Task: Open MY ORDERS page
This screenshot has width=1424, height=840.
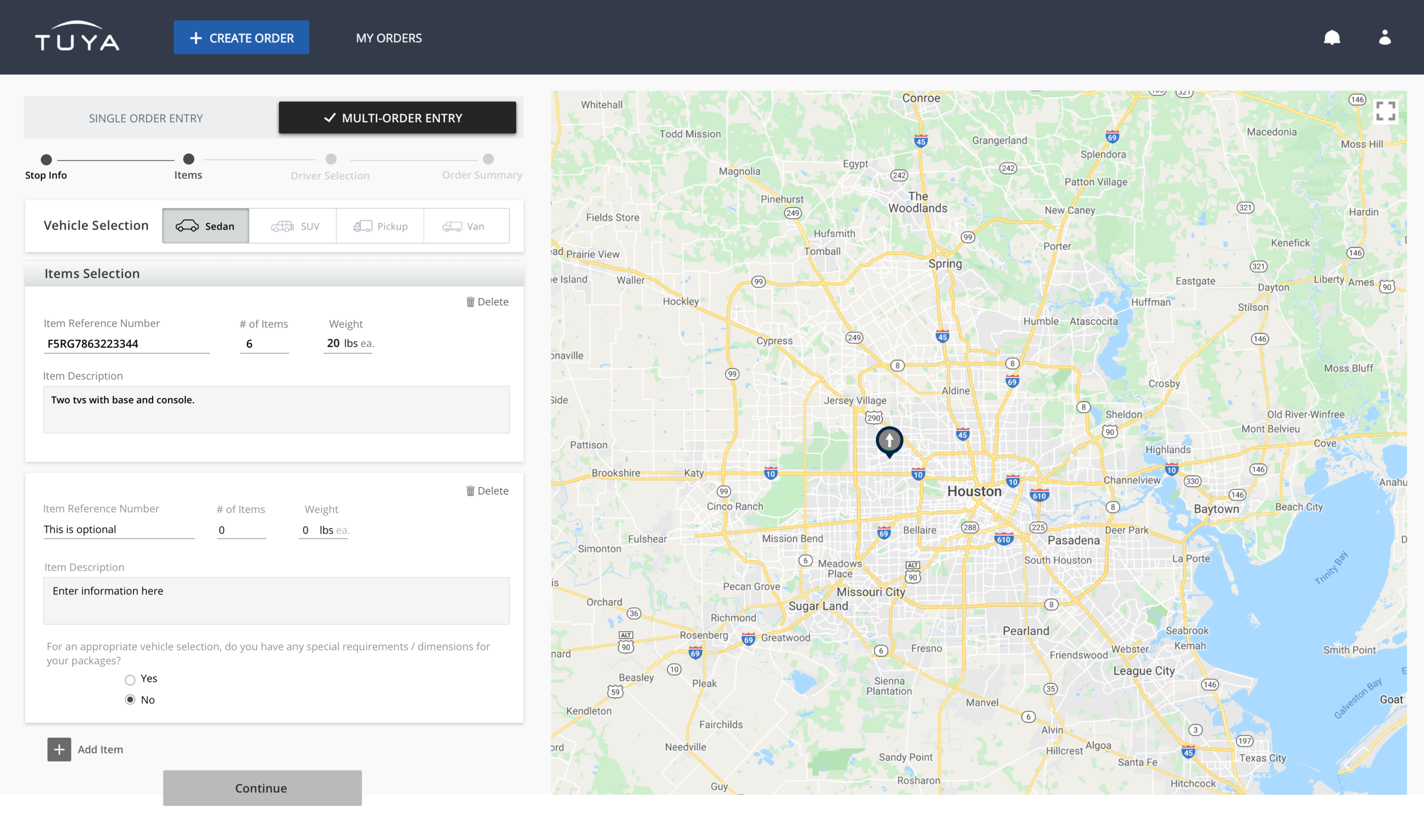Action: coord(389,38)
